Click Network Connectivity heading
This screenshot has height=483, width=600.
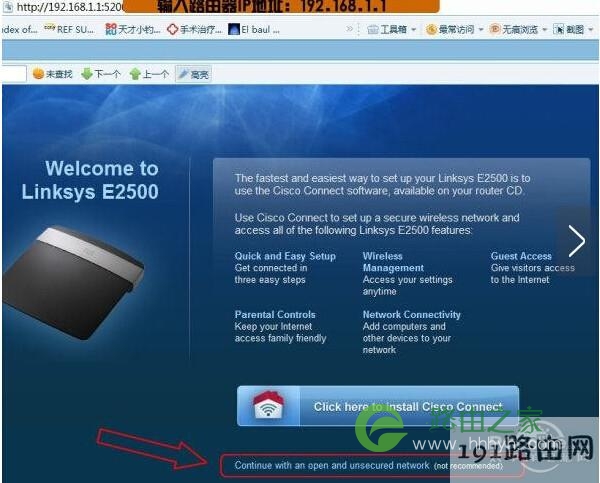pos(412,315)
